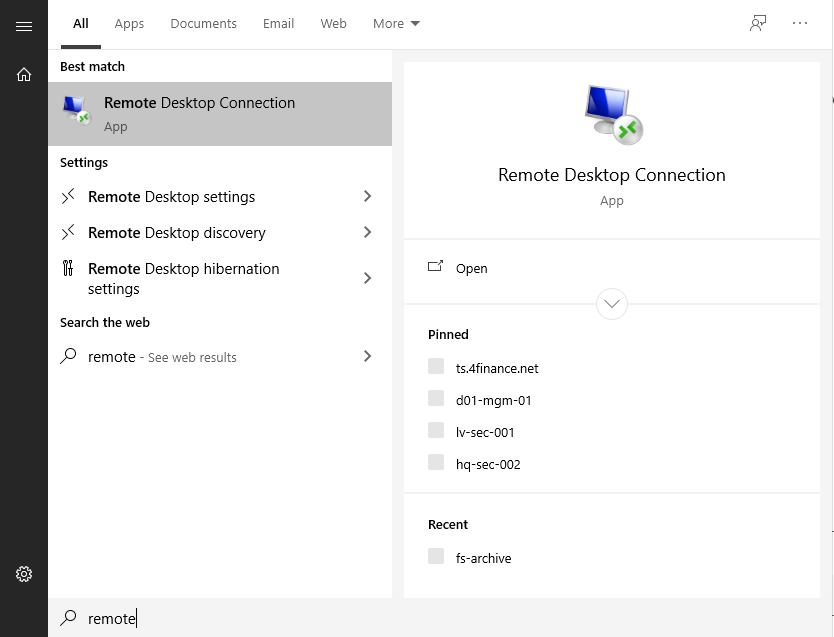Image resolution: width=834 pixels, height=637 pixels.
Task: Click icon beside hq-sec-002
Action: [x=436, y=462]
